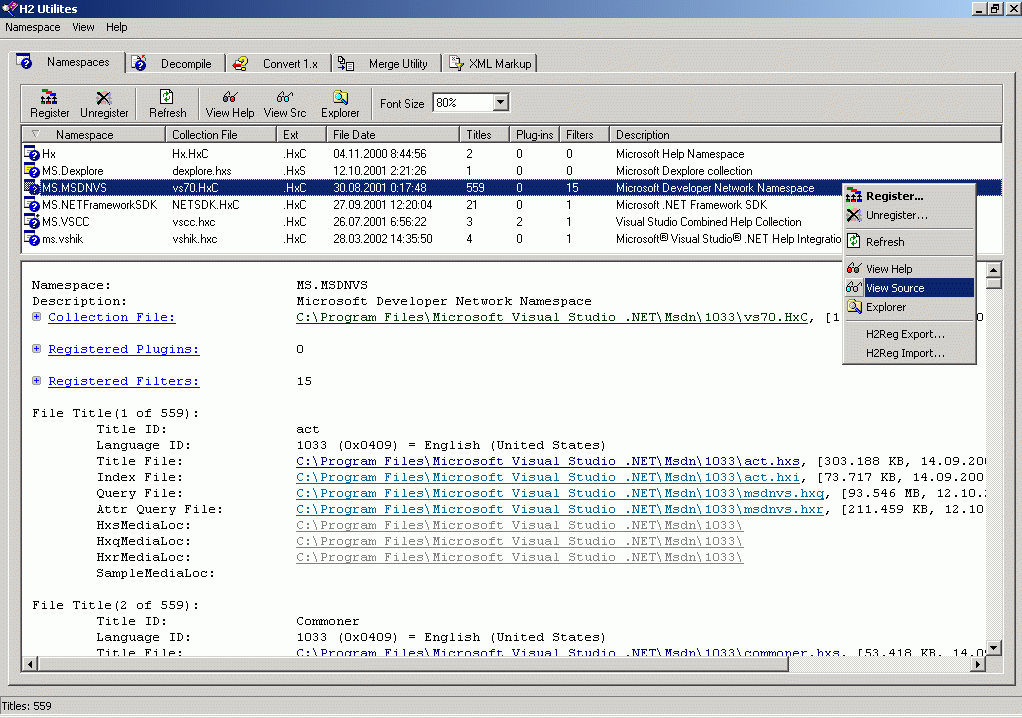
Task: Click the MS.NETFrameworkSDK row icon
Action: click(x=32, y=205)
